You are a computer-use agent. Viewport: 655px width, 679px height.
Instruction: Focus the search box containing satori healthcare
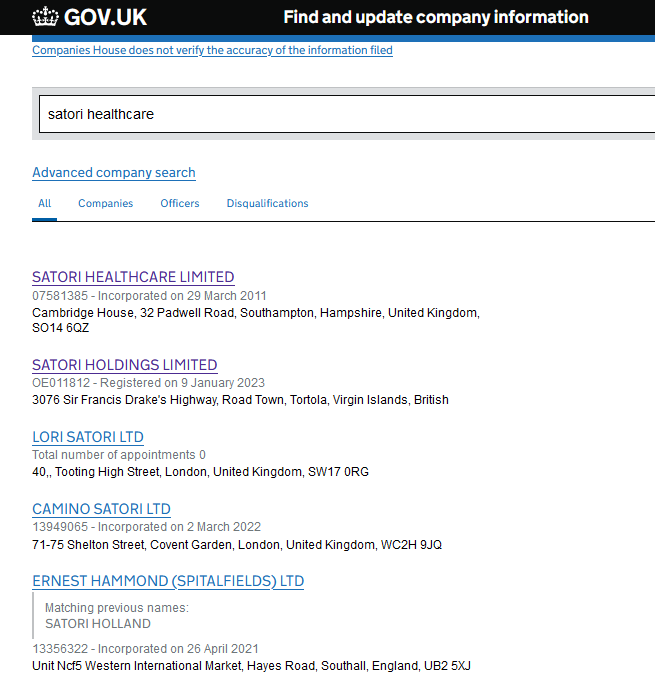click(347, 114)
